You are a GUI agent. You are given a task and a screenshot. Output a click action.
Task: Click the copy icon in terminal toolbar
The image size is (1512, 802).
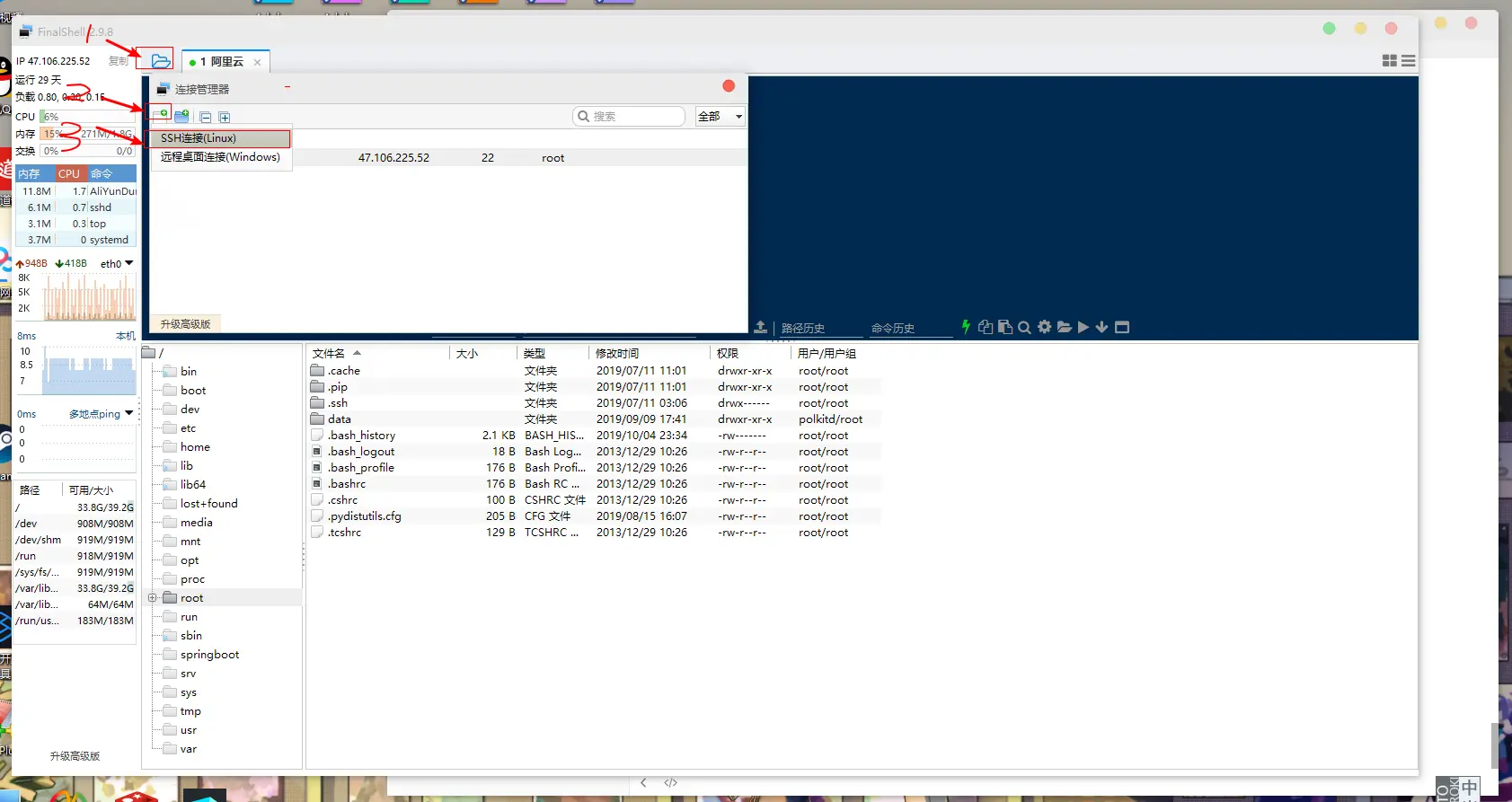[986, 327]
